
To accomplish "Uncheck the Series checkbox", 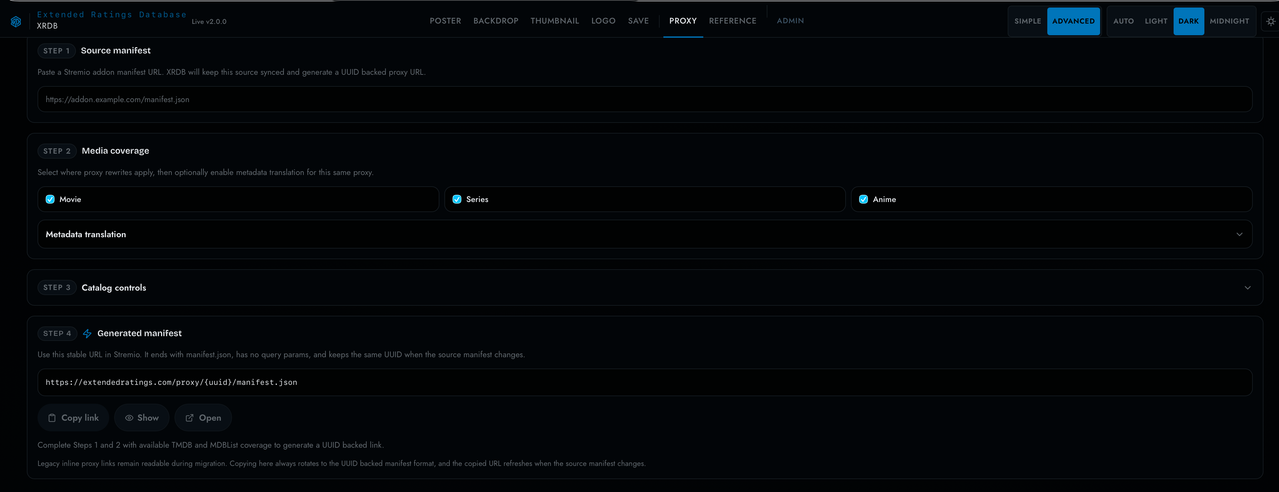I will [457, 199].
